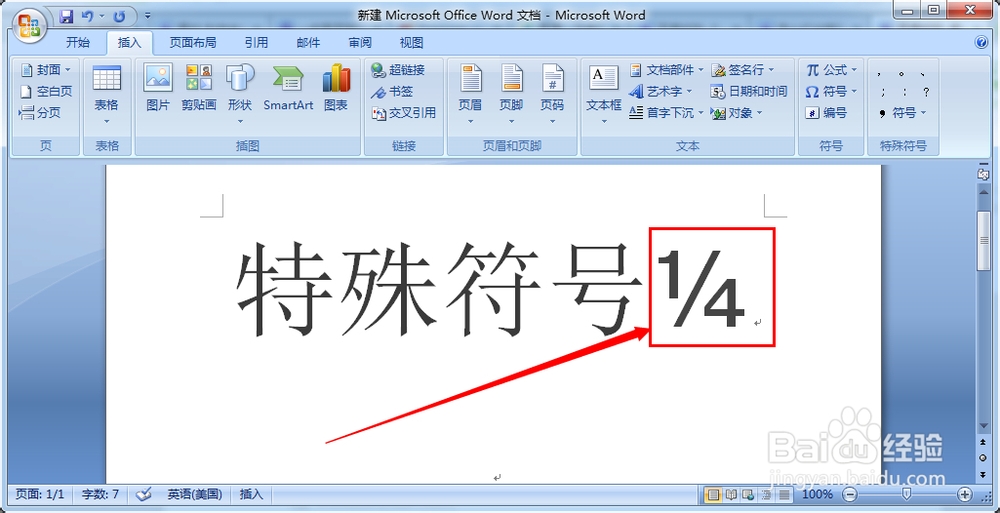
Task: Insert the colon special symbol
Action: coord(905,92)
